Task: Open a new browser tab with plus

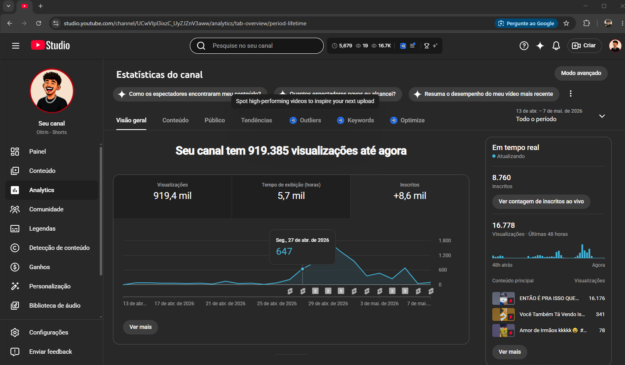Action: (40, 6)
